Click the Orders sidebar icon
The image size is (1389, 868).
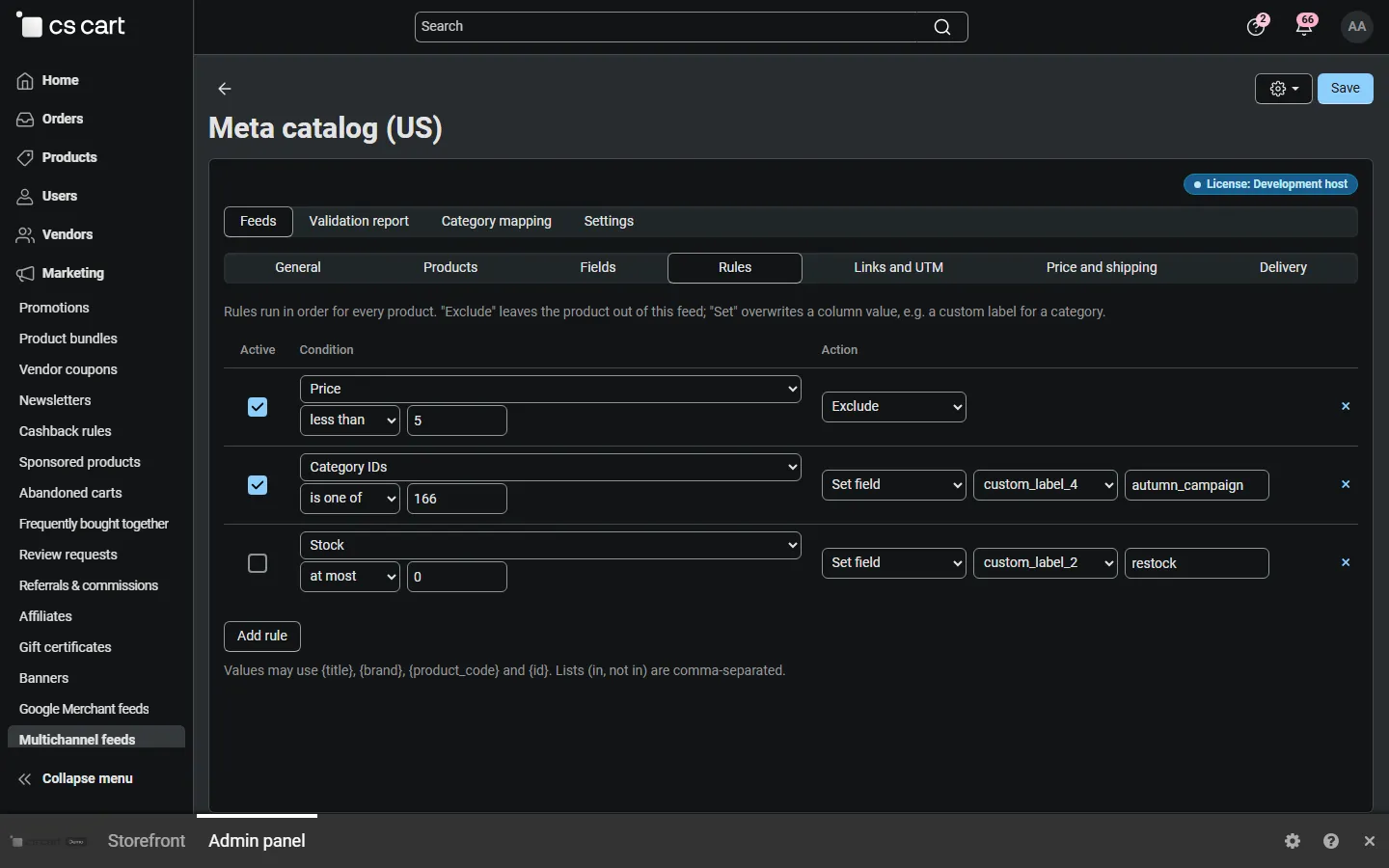click(x=25, y=120)
